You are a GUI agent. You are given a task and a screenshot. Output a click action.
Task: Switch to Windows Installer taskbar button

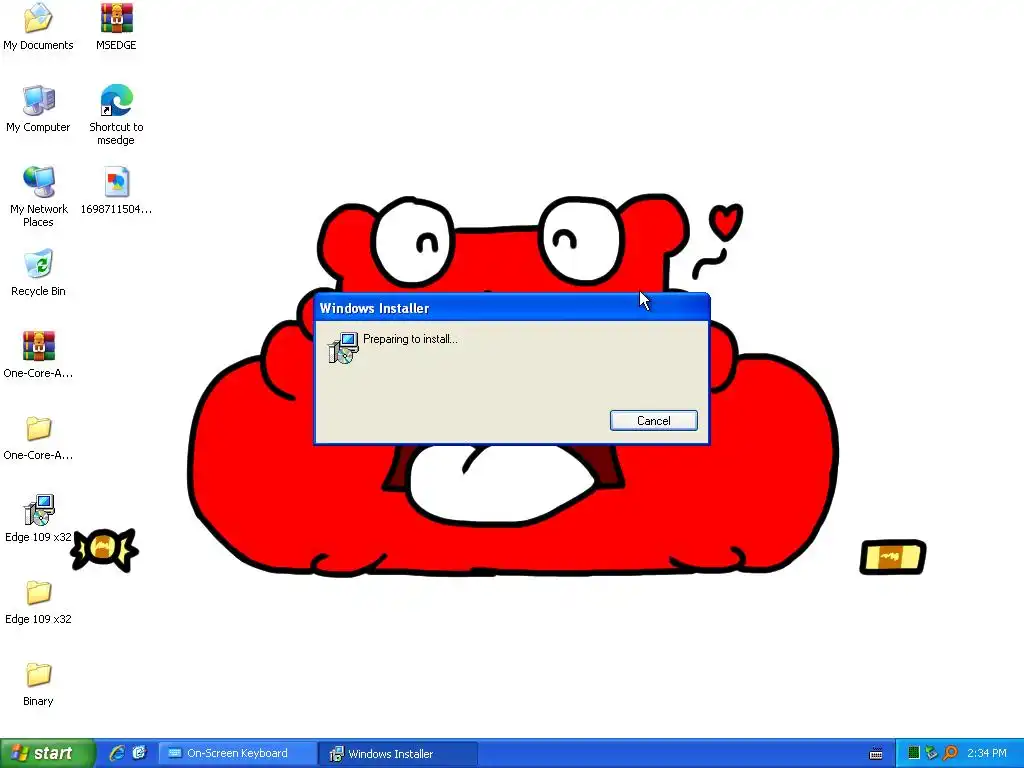point(398,754)
